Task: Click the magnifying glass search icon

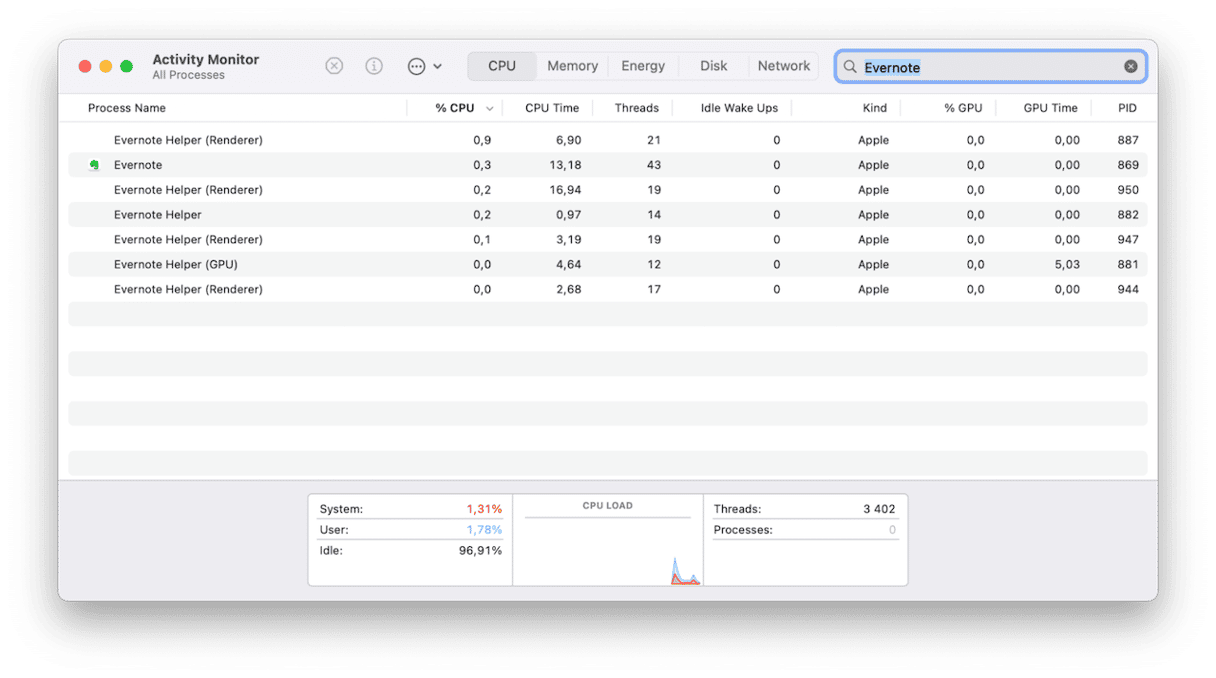Action: [x=850, y=67]
